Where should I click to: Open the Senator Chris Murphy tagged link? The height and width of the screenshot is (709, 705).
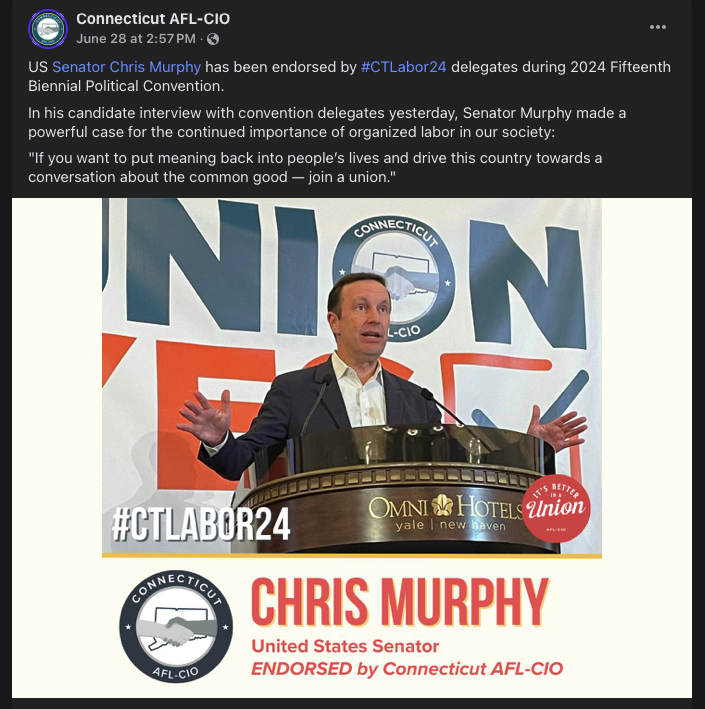[x=127, y=67]
